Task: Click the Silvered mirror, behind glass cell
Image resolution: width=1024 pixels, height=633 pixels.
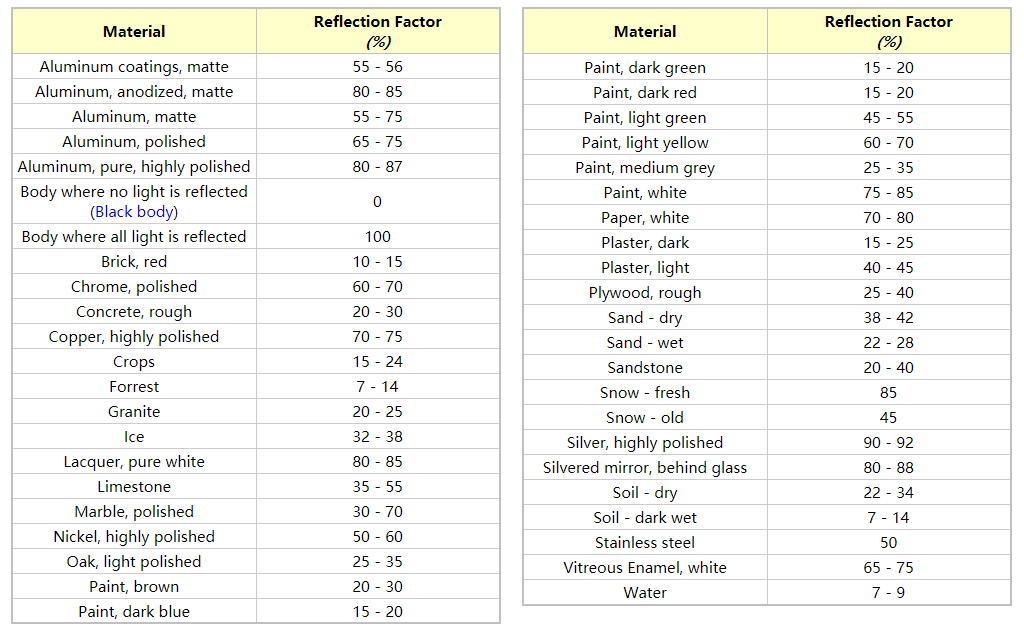Action: (645, 468)
